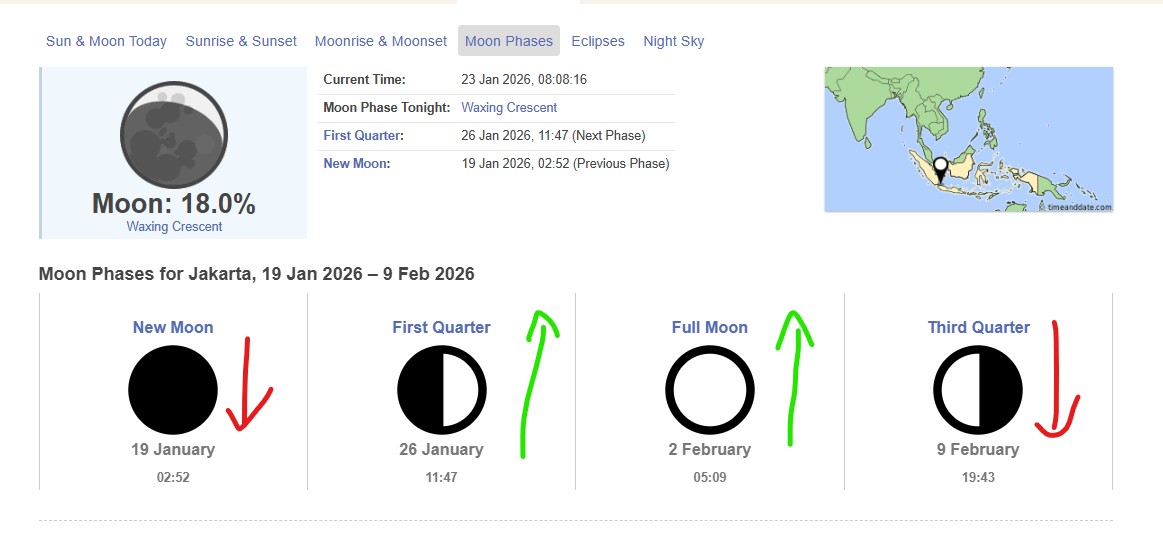This screenshot has width=1163, height=535.
Task: Click the Jakarta location pin on map
Action: click(x=939, y=168)
